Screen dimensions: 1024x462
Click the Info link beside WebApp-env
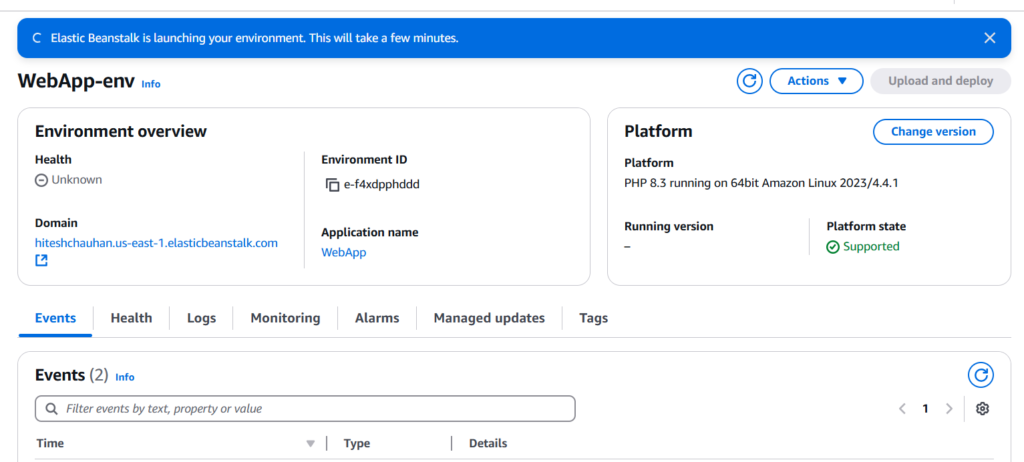151,84
